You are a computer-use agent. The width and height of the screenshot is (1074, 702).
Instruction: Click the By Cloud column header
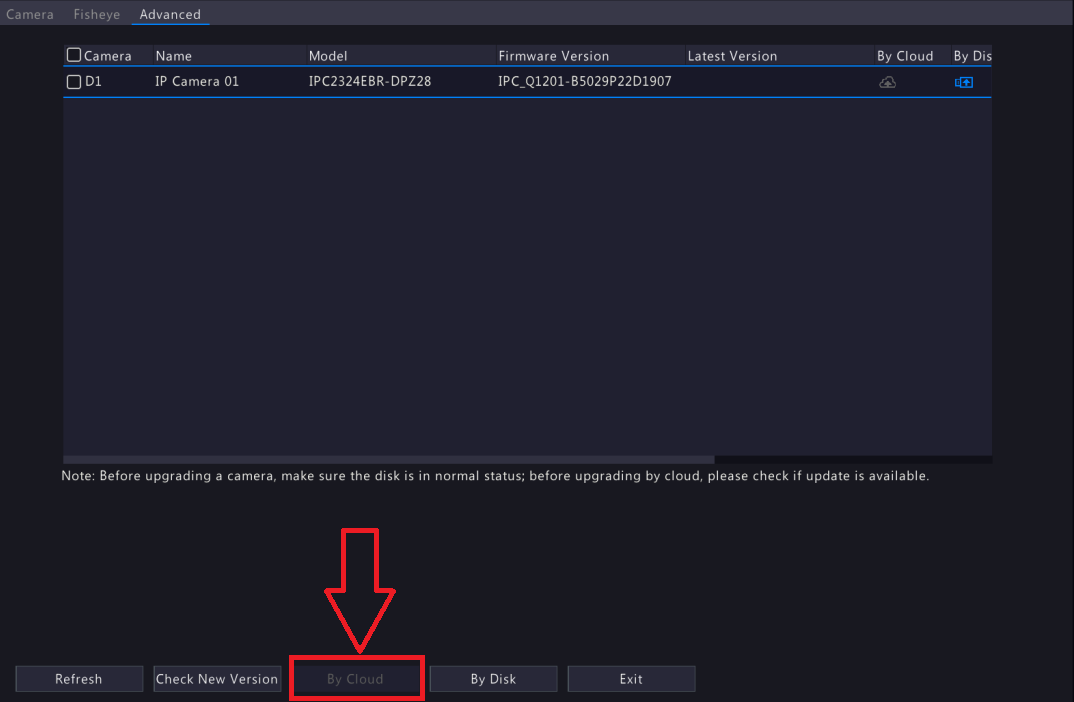pyautogui.click(x=905, y=56)
